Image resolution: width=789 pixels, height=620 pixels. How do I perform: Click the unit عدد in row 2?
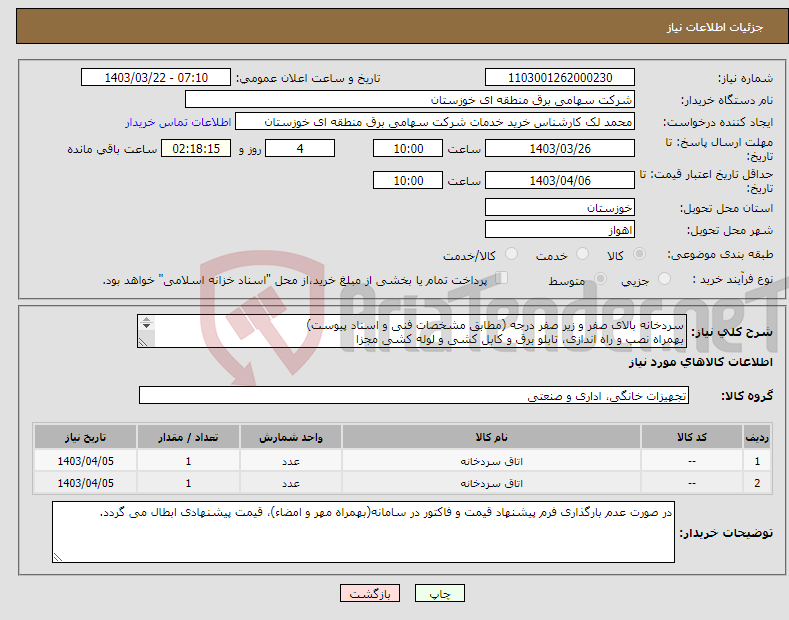[291, 484]
